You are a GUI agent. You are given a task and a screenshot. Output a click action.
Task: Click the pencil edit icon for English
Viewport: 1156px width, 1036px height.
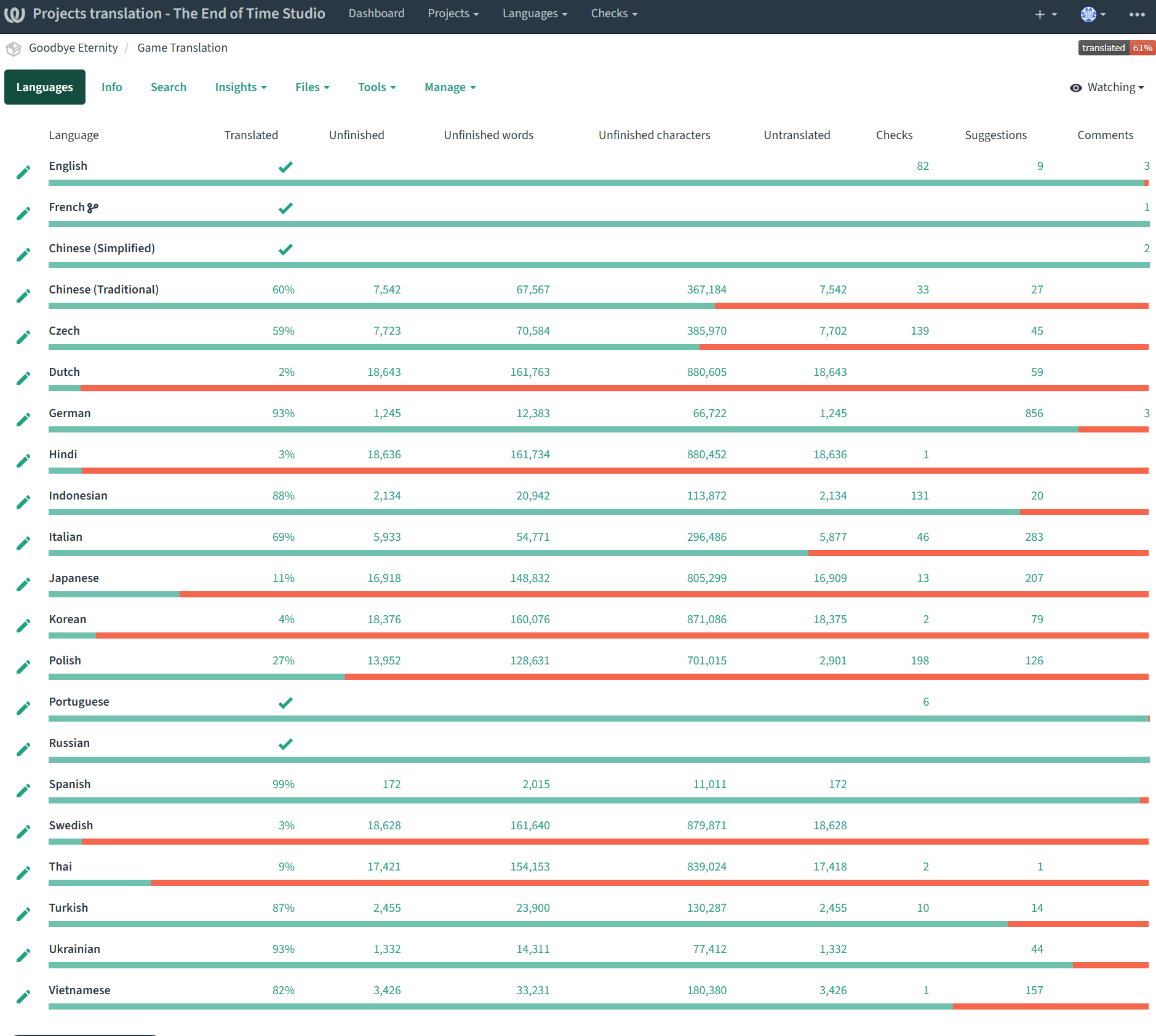[x=23, y=172]
